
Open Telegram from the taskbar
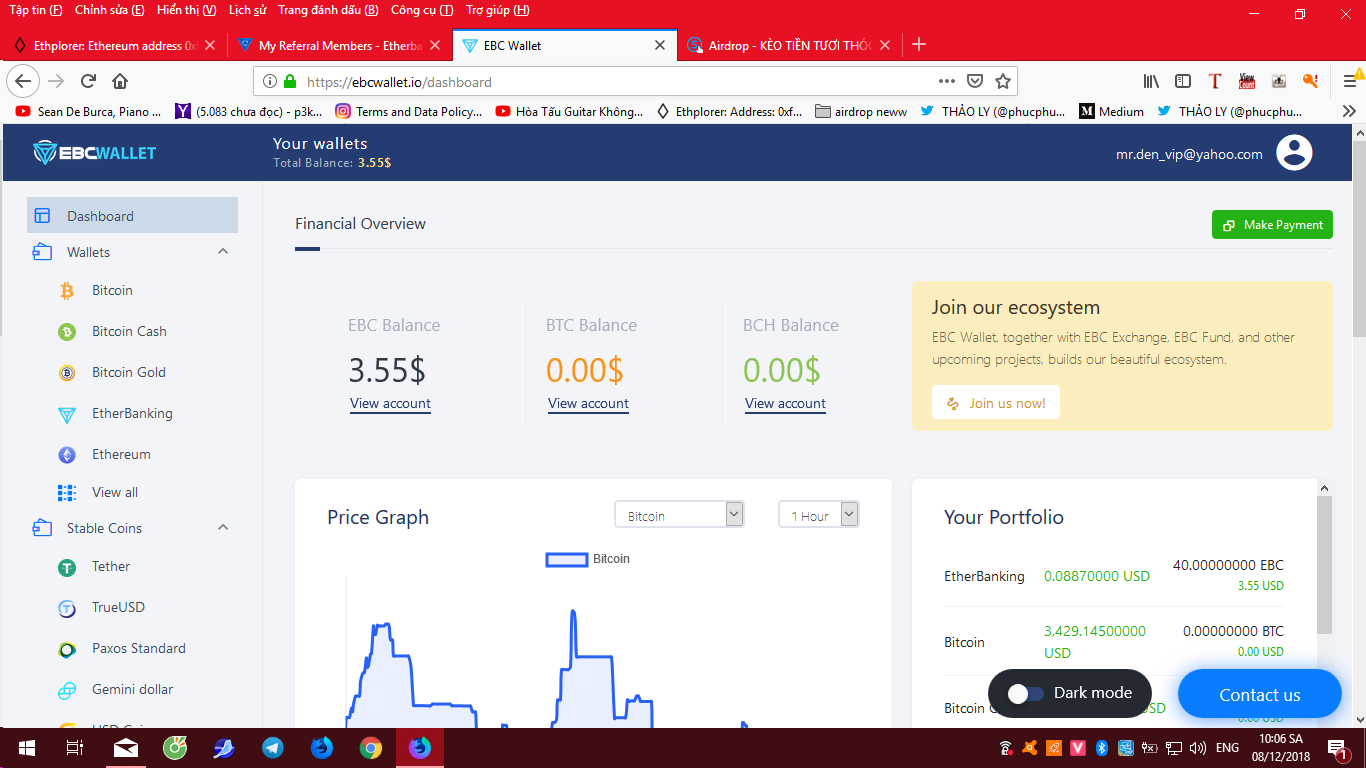point(272,747)
